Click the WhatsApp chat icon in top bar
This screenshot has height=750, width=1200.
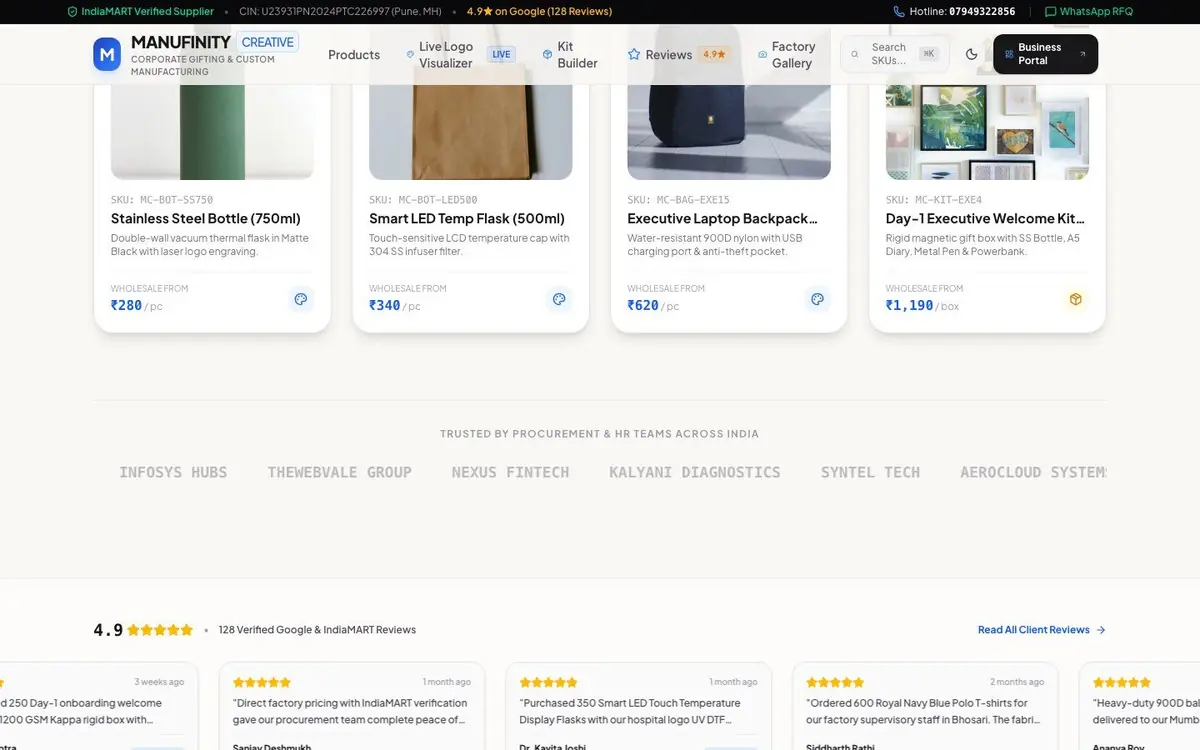click(1050, 12)
